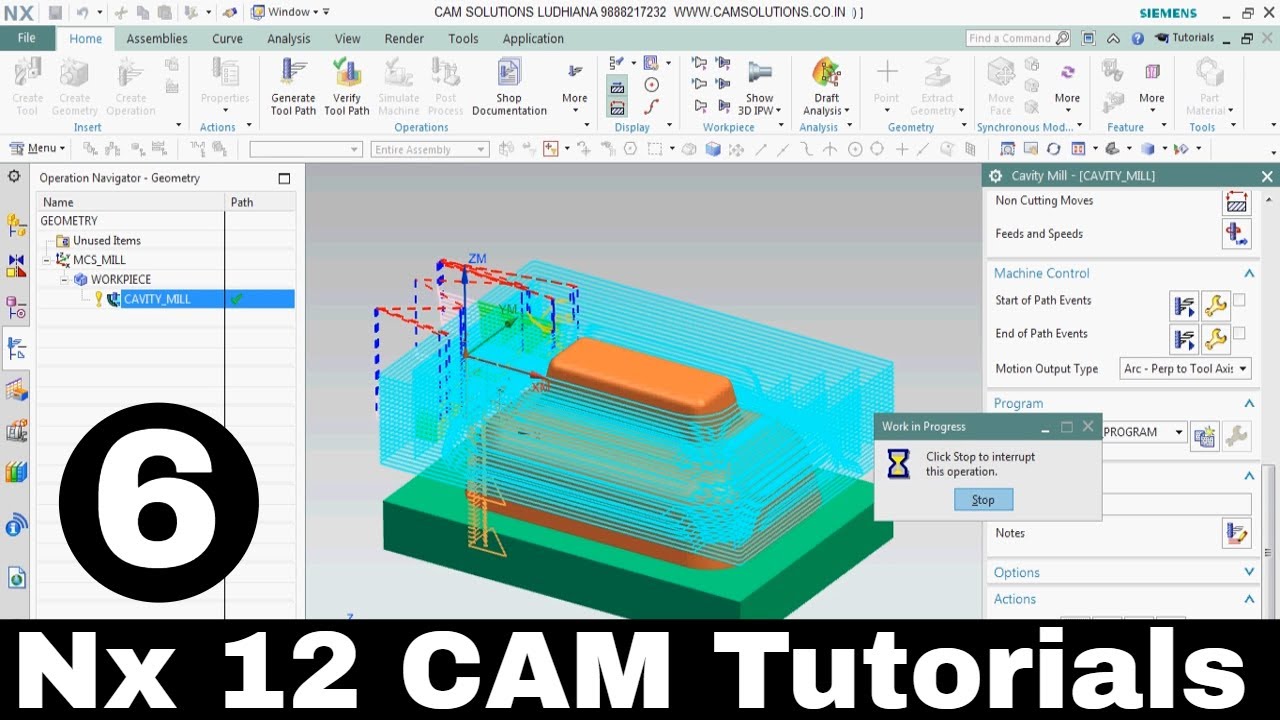Click More in Operations group

(x=575, y=88)
